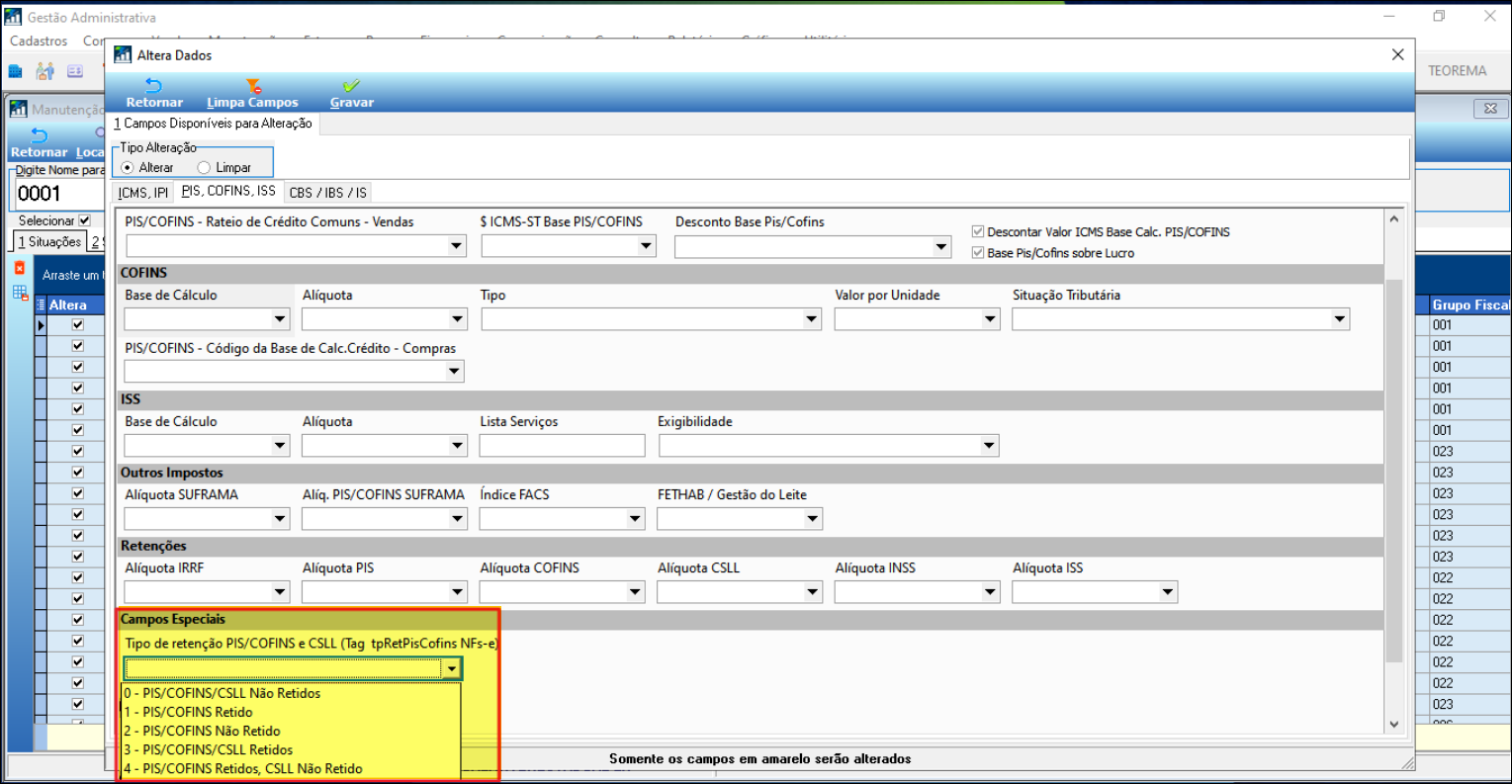Toggle the Selecionar checkbox
1512x784 pixels.
[84, 220]
